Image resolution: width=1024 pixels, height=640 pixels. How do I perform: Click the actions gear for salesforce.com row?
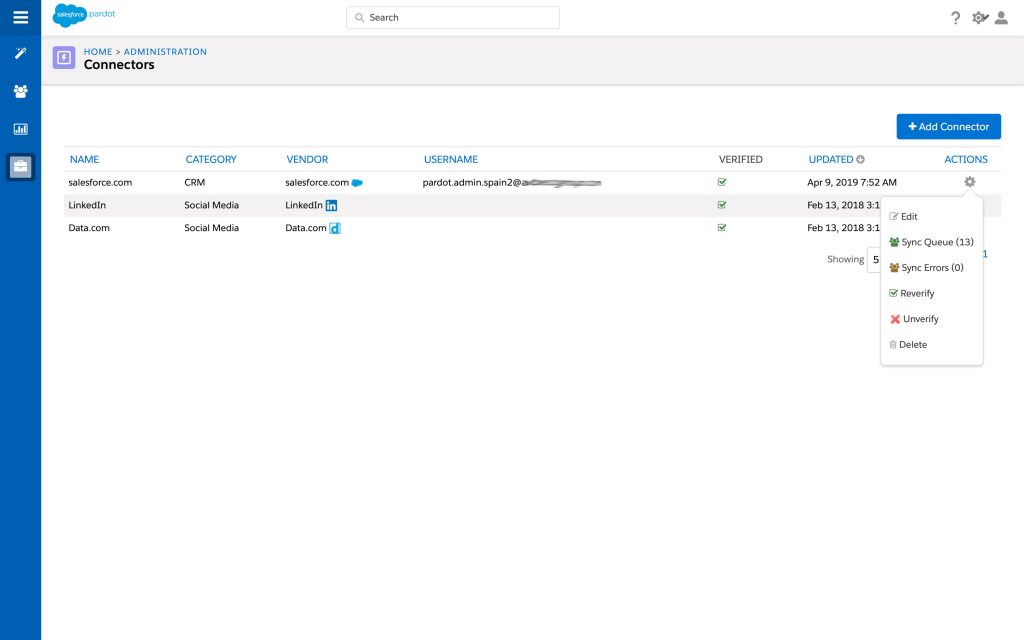click(x=970, y=182)
